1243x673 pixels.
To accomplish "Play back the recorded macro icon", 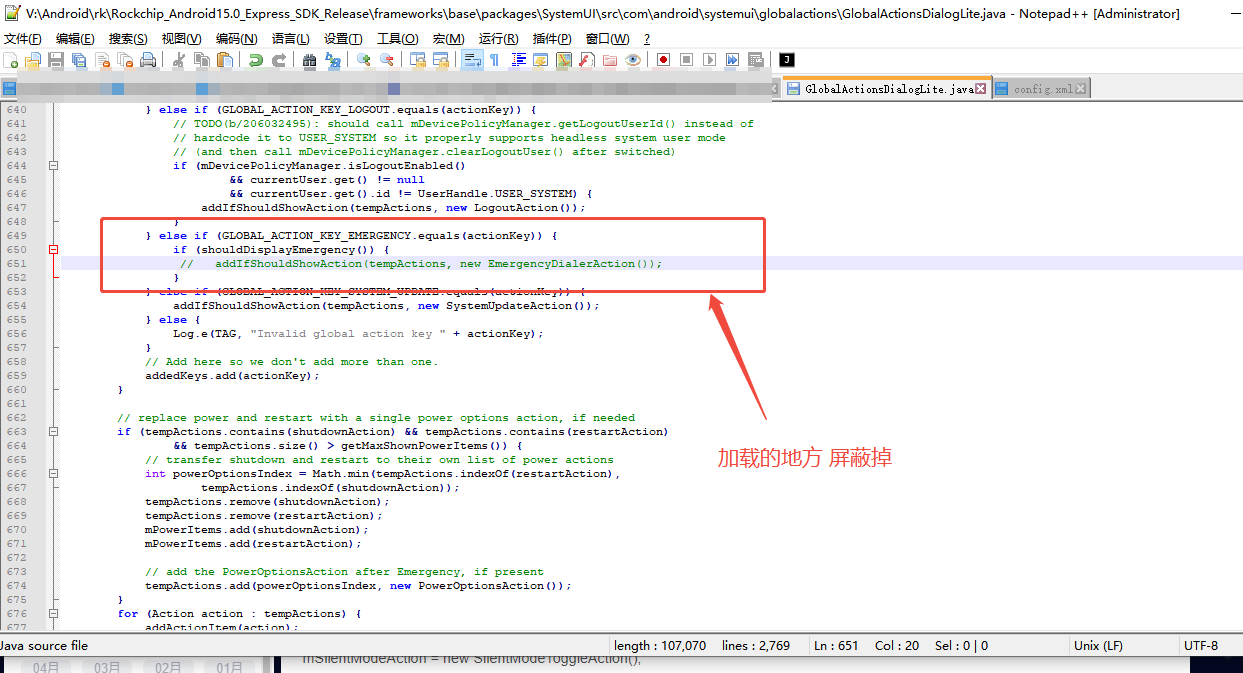I will [709, 60].
